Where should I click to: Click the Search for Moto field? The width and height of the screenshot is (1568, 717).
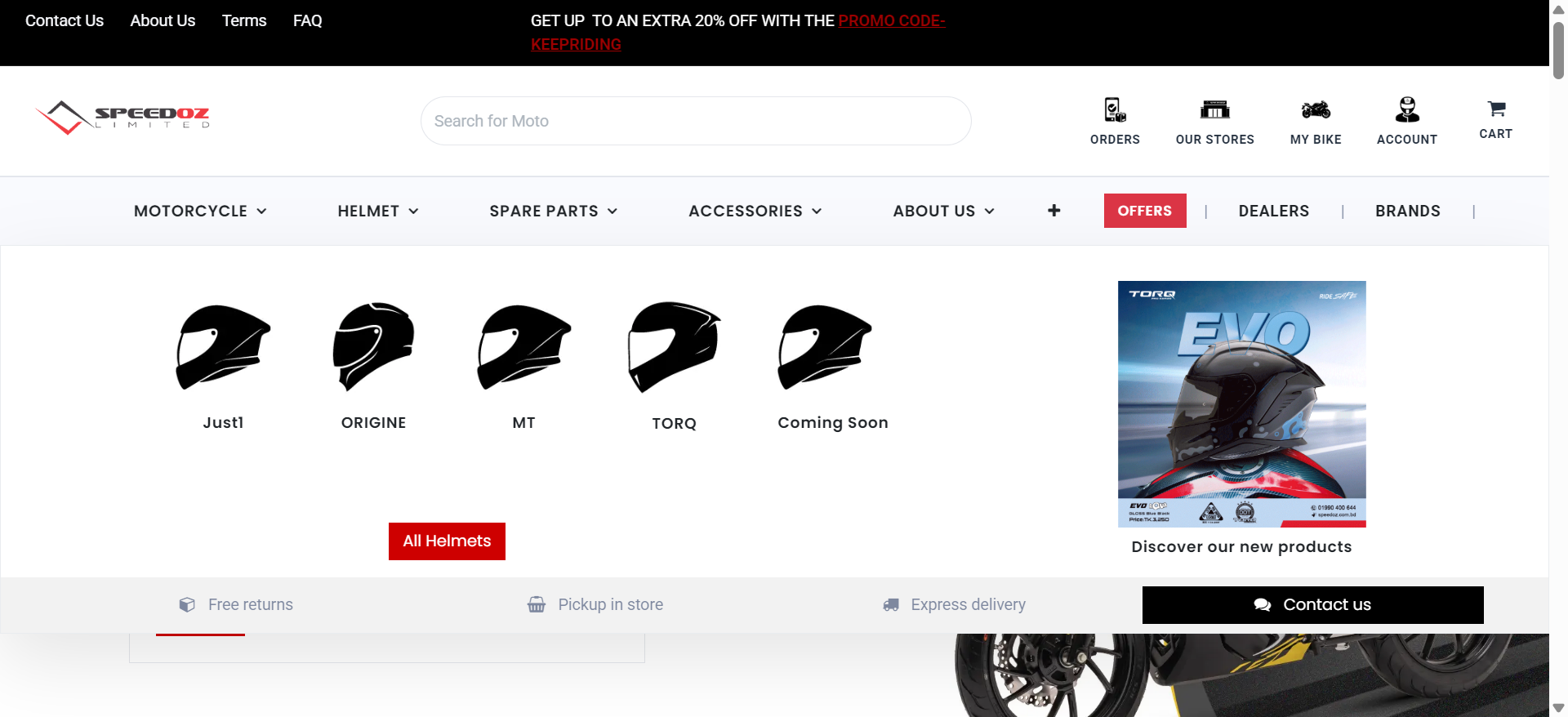[695, 121]
